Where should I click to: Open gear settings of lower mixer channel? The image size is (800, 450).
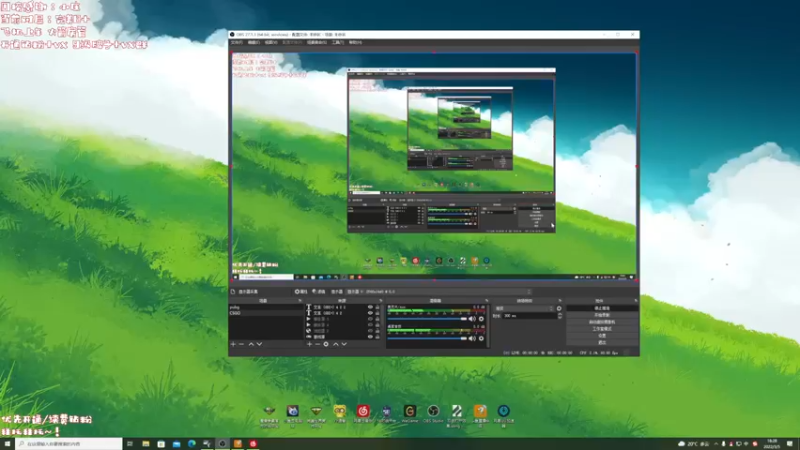[481, 338]
